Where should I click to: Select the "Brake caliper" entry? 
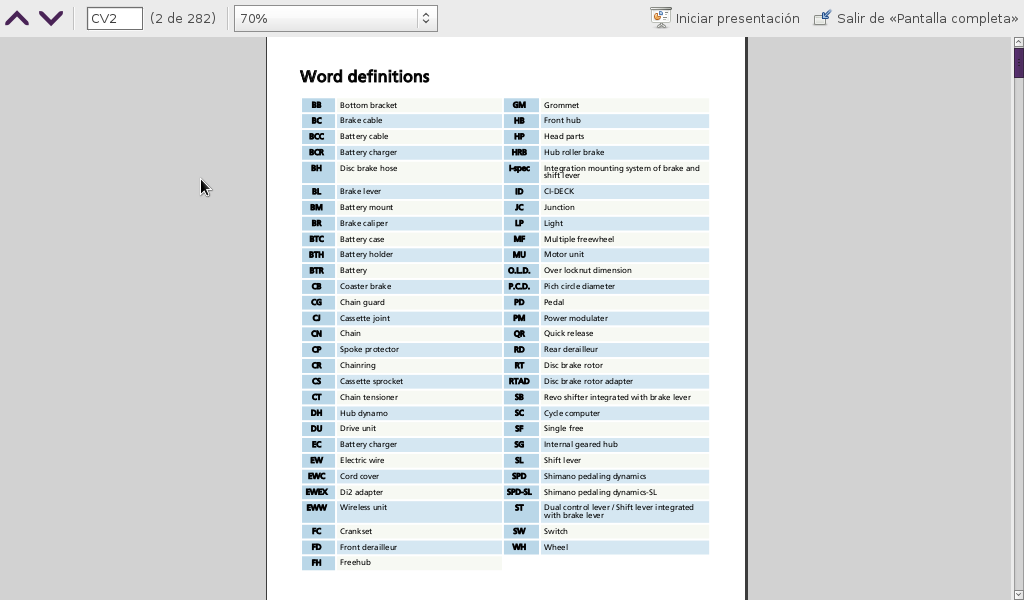pyautogui.click(x=364, y=223)
